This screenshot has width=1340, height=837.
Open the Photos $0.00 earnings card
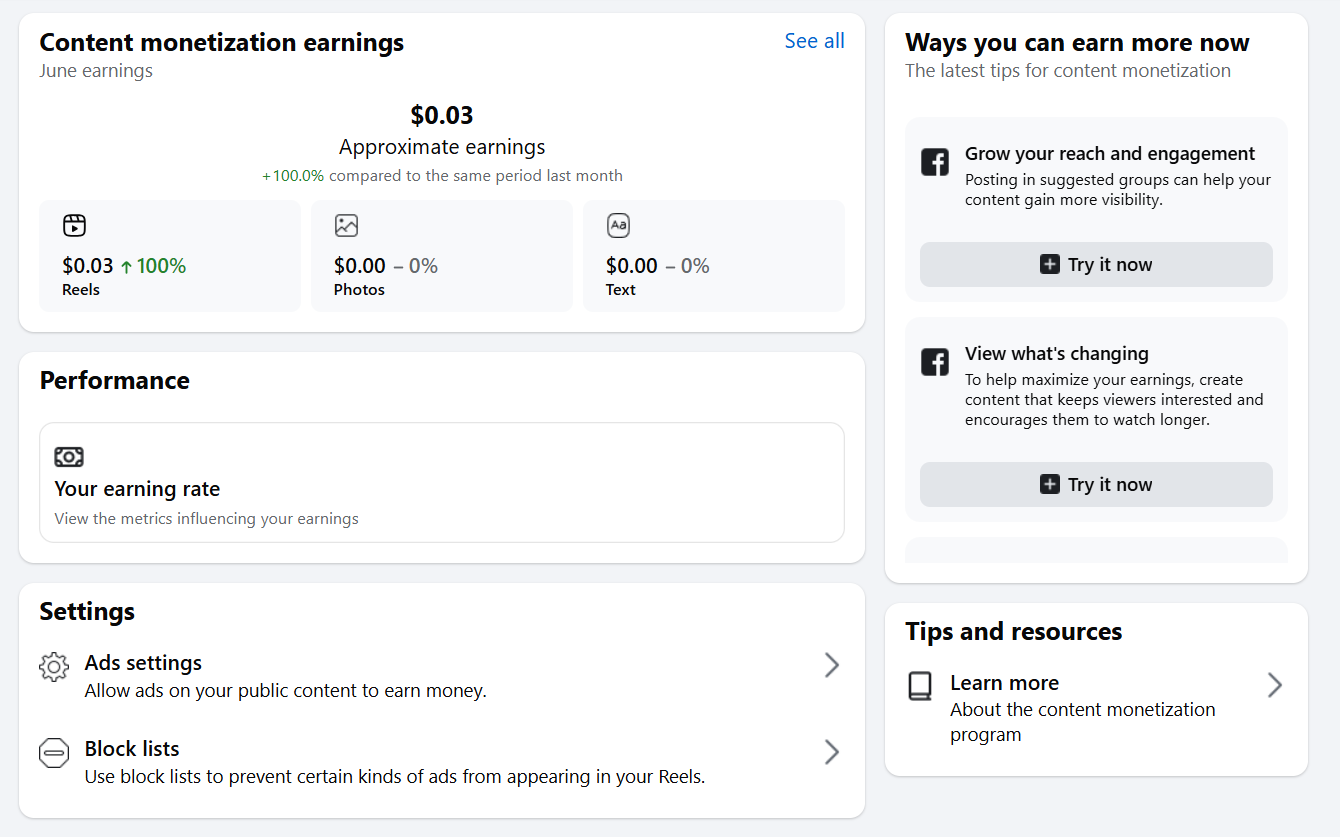442,256
